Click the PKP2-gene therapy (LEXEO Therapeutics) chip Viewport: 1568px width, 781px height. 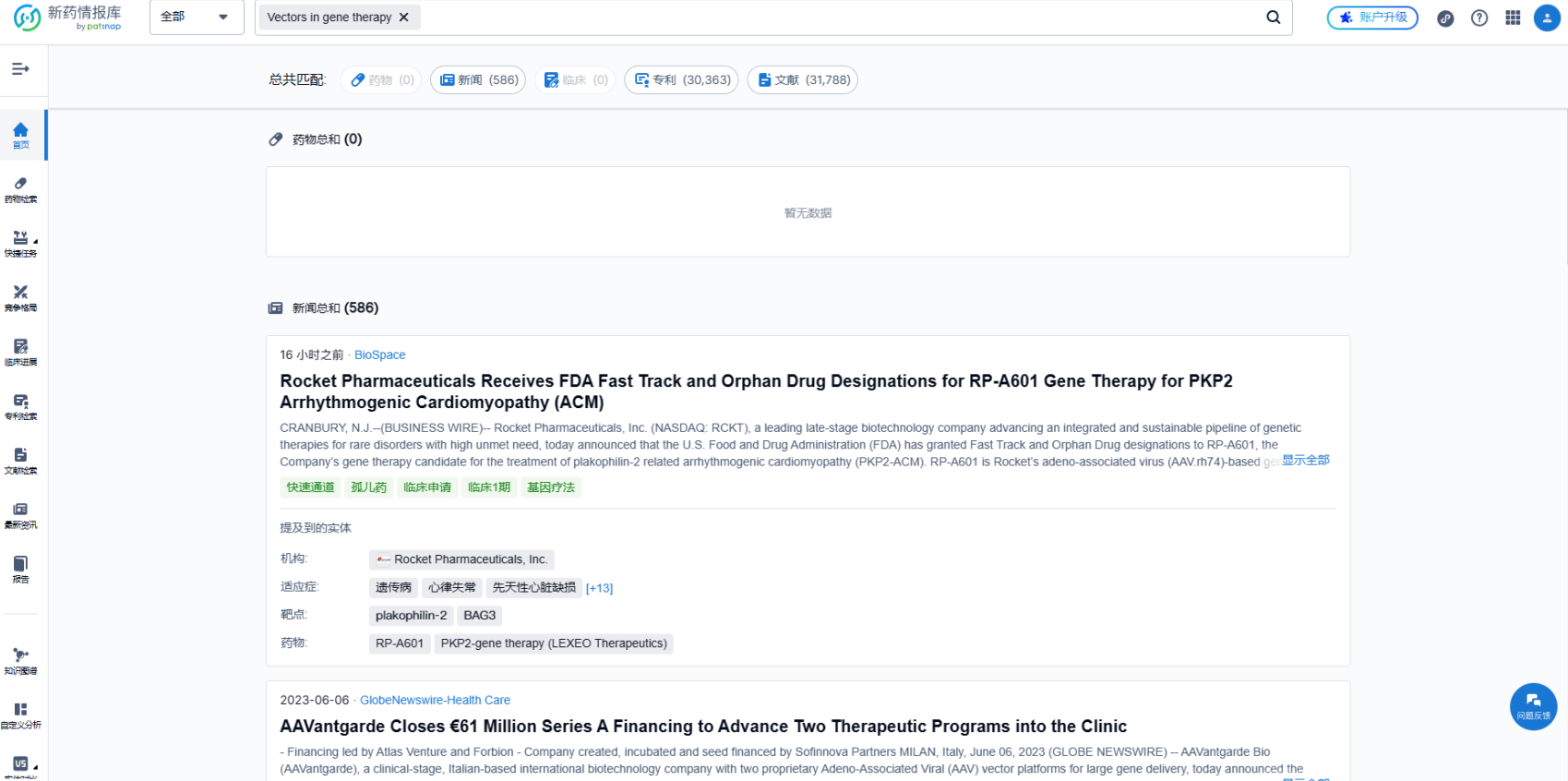click(x=554, y=643)
